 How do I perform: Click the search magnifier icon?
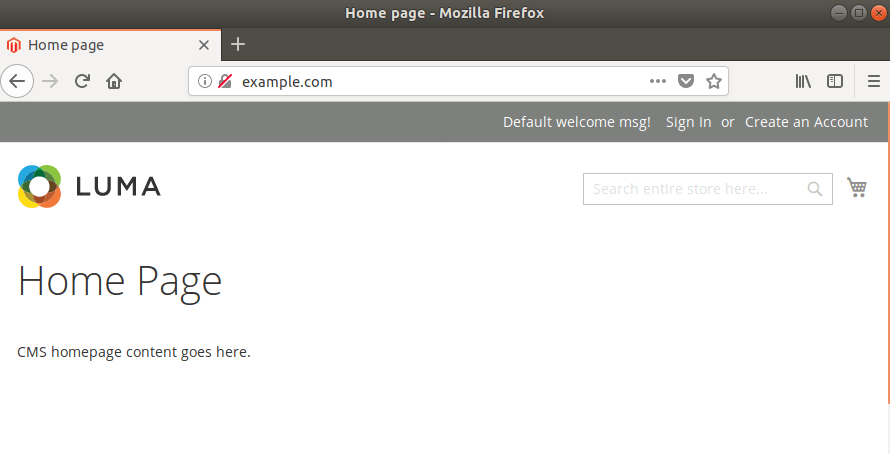(x=815, y=188)
